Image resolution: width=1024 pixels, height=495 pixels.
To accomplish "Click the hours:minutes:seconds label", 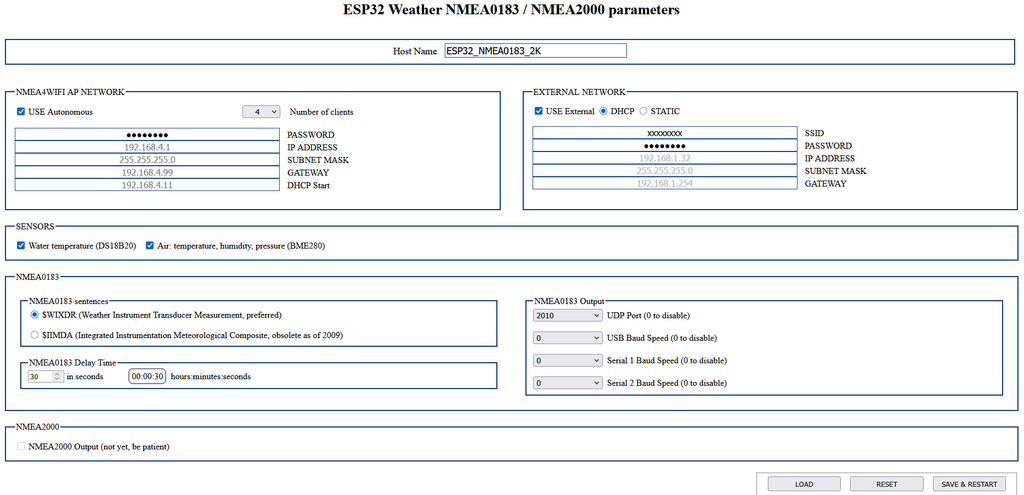I will click(x=210, y=377).
